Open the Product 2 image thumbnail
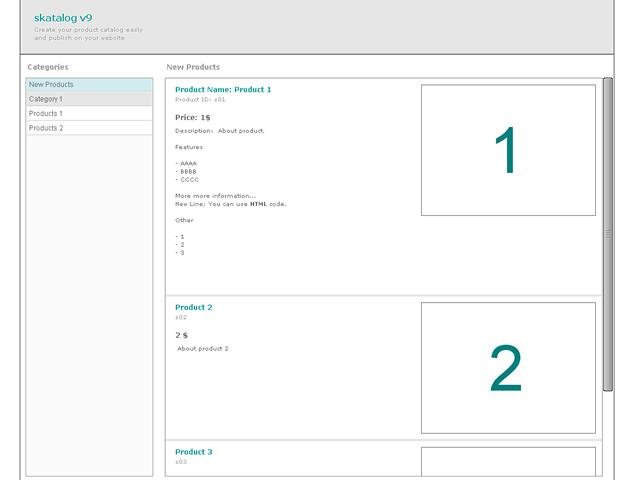The width and height of the screenshot is (640, 480). tap(508, 368)
